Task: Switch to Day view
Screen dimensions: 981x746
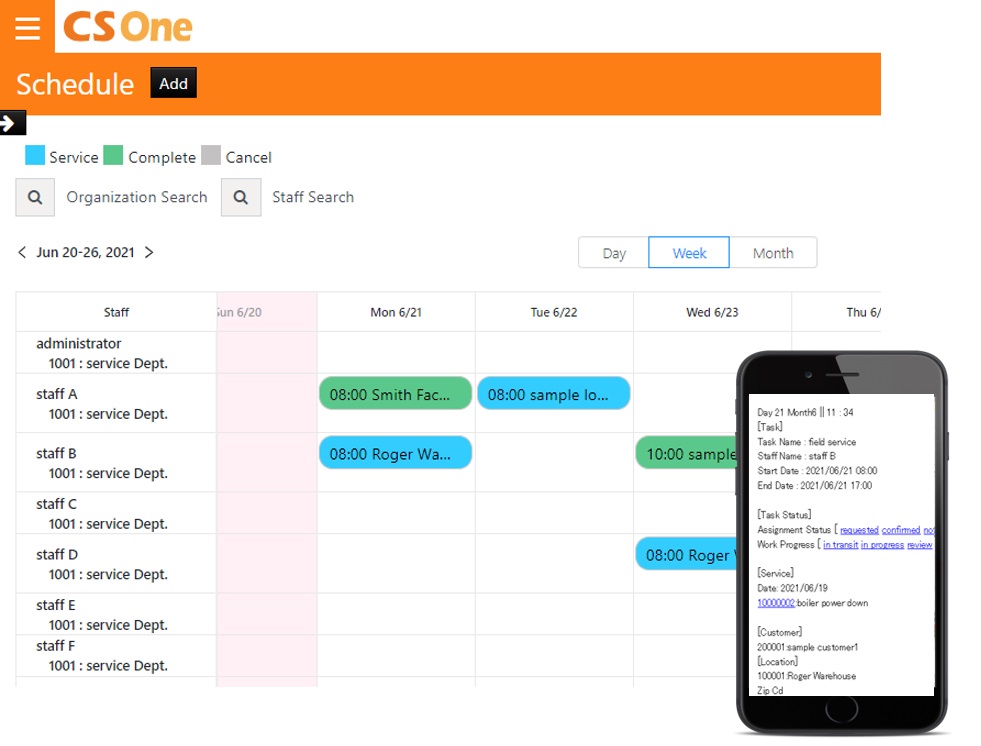Action: (x=612, y=252)
